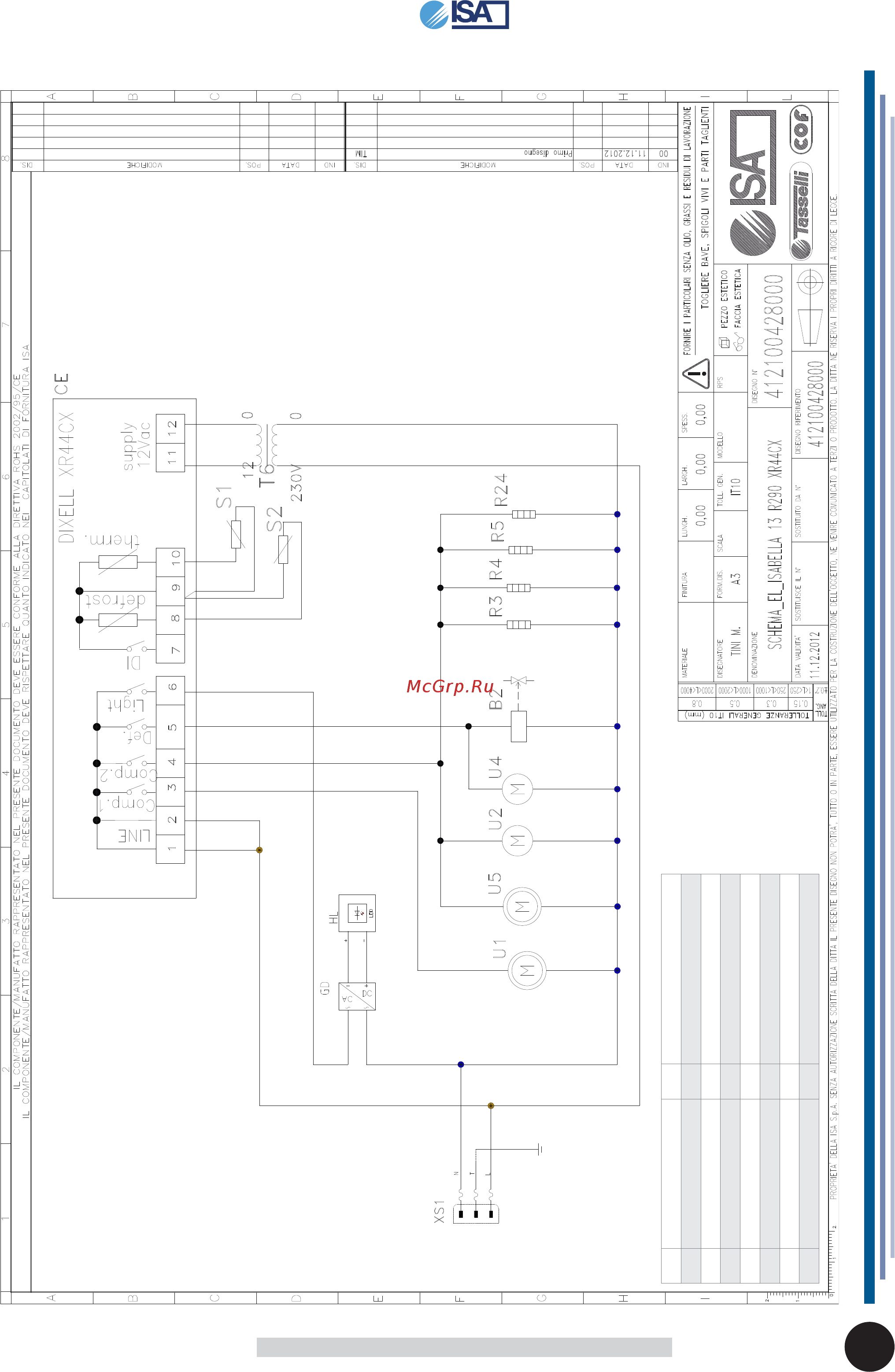Click terminal 1 on the controller
The width and height of the screenshot is (895, 1372).
[x=170, y=849]
